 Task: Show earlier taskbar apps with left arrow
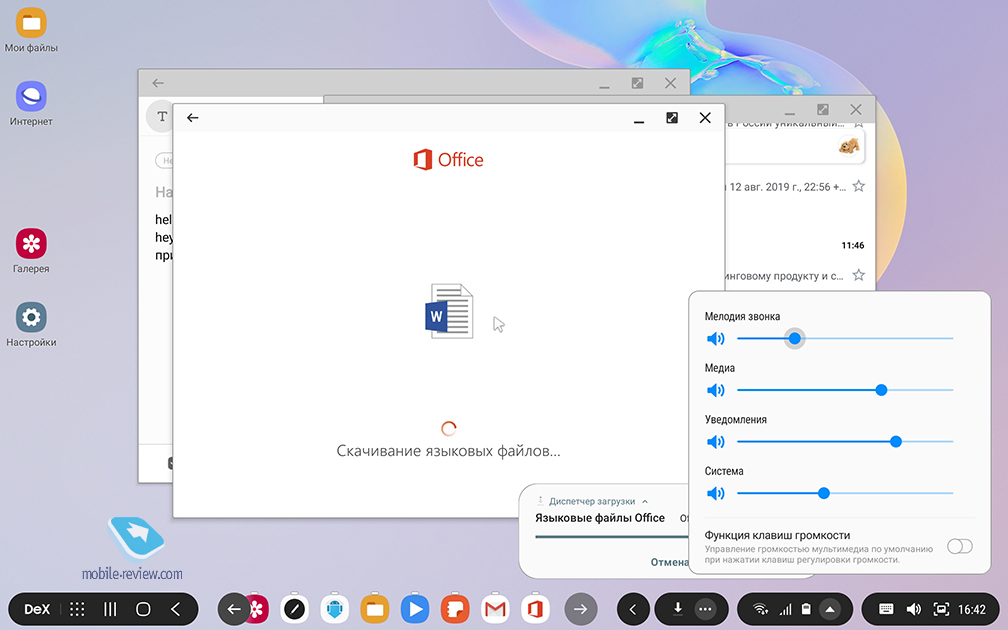[233, 609]
